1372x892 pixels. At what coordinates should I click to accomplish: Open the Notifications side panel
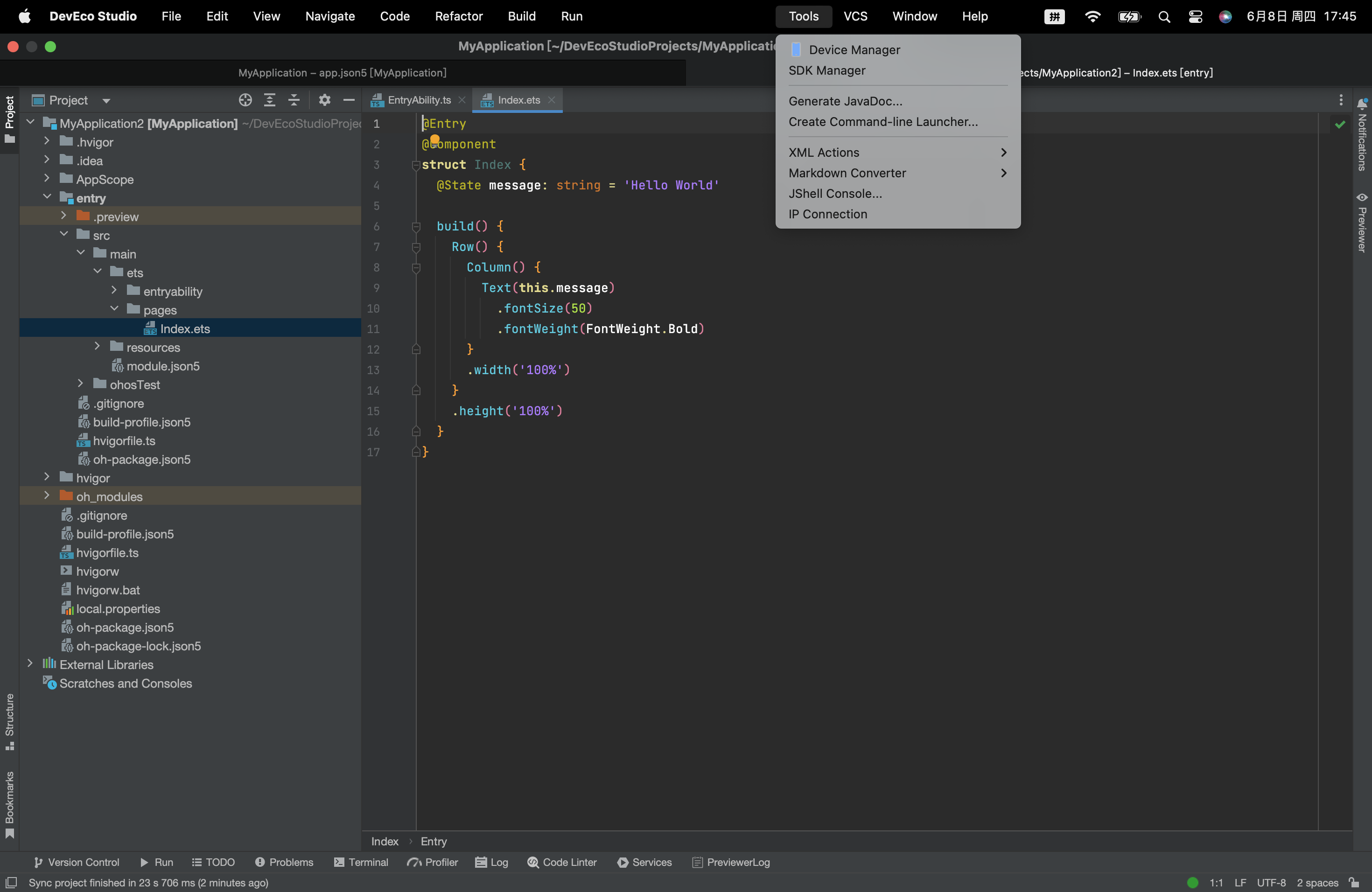click(x=1362, y=135)
